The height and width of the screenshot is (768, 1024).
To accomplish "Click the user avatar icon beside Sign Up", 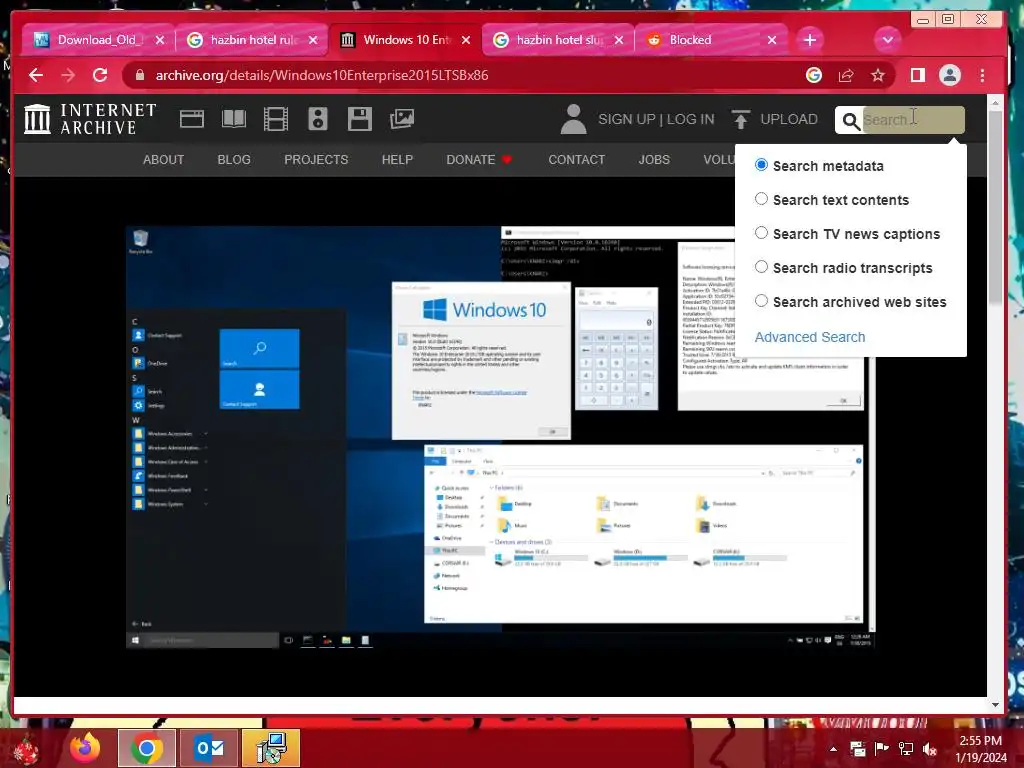I will pos(573,119).
